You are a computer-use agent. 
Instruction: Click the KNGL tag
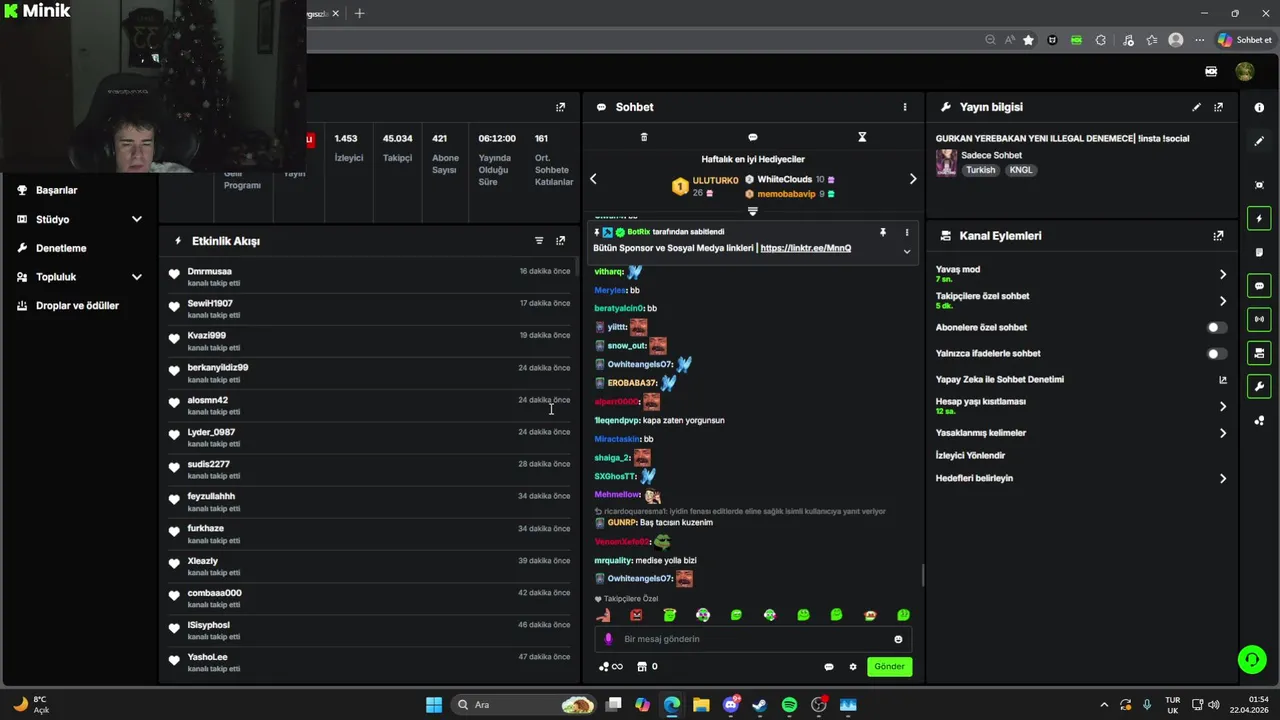click(x=1021, y=170)
